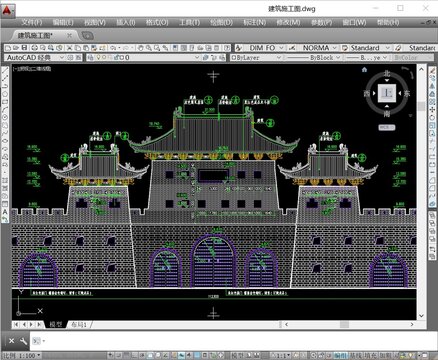Click the 西 direction on ViewCube
The width and height of the screenshot is (438, 360).
[367, 94]
